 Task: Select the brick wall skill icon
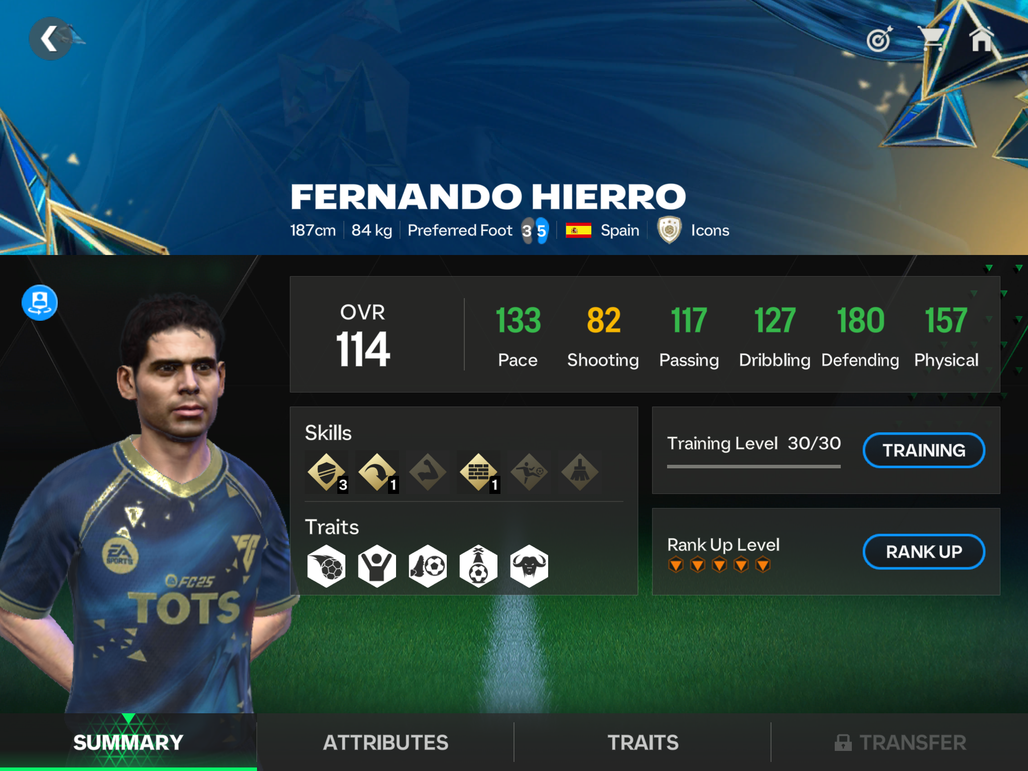click(x=479, y=471)
